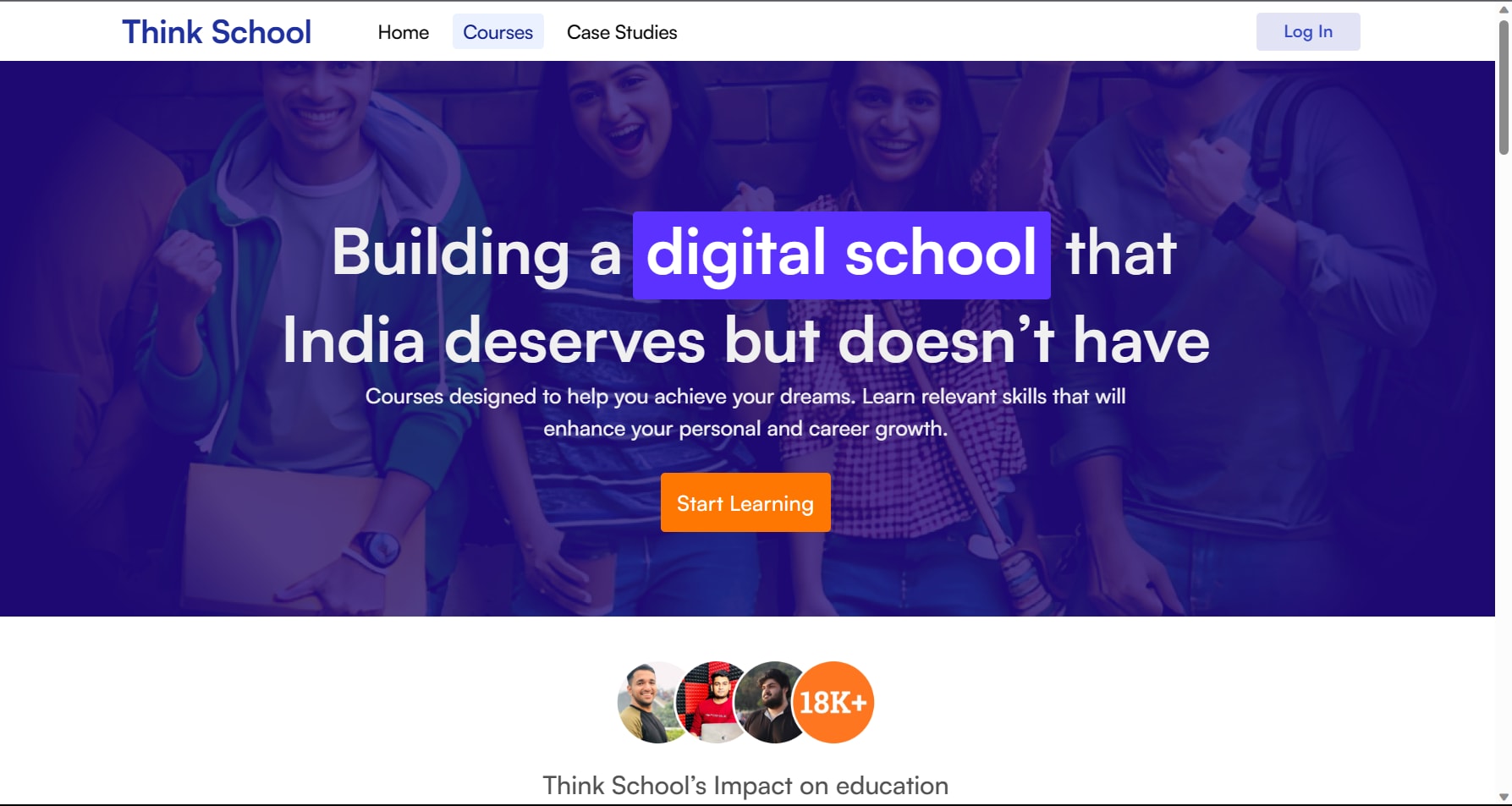Click the "India deserves but doesn't have" line
The width and height of the screenshot is (1512, 806).
[x=745, y=341]
